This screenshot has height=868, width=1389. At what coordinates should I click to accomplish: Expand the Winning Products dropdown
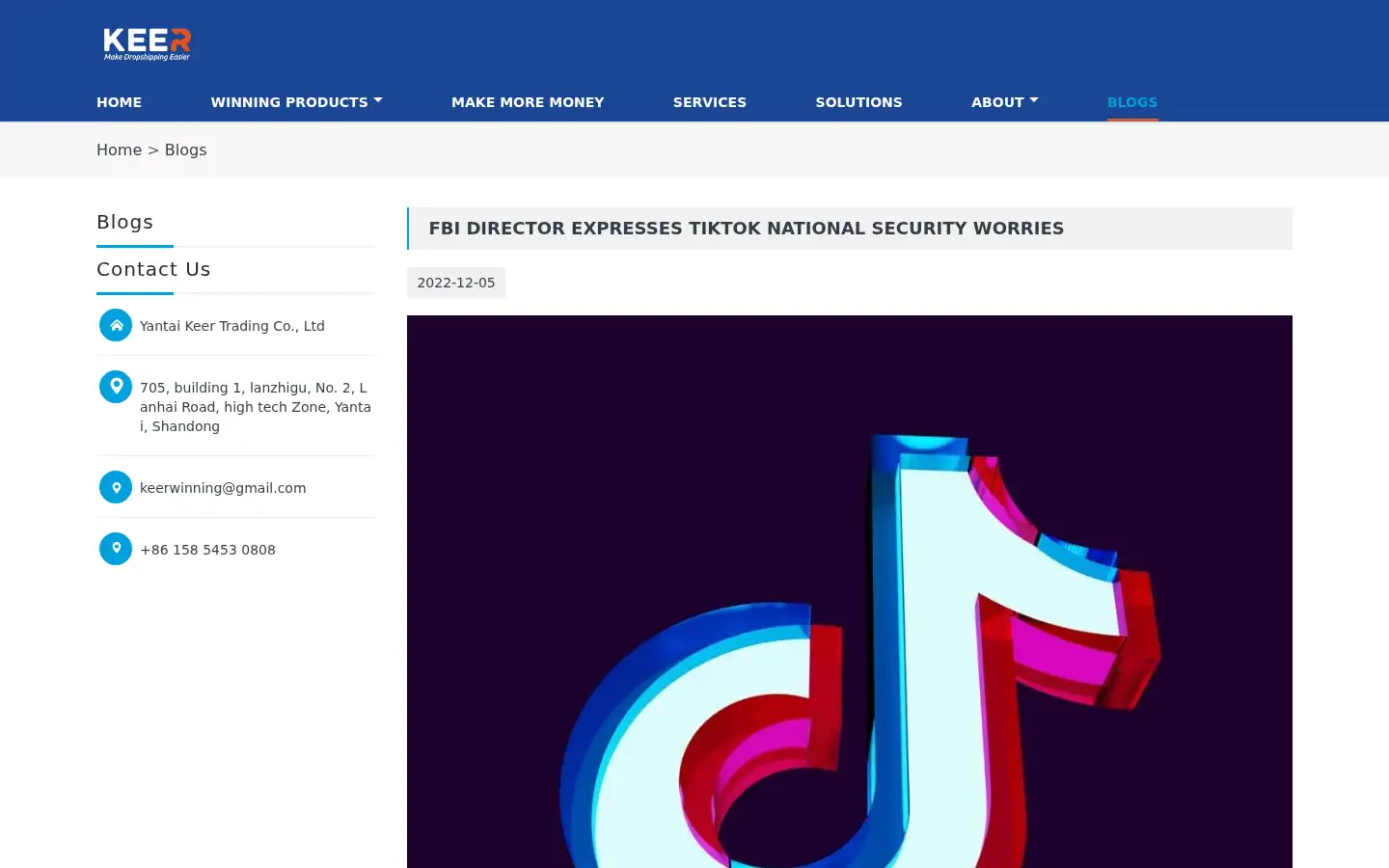coord(297,102)
